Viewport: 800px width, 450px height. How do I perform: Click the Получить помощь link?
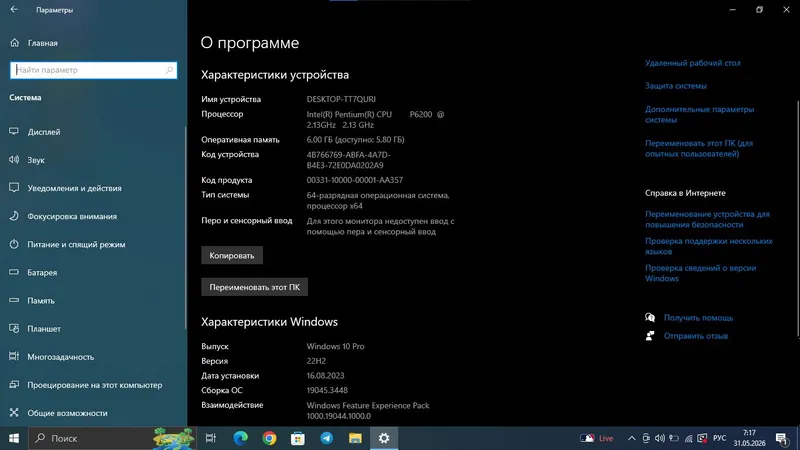[698, 317]
